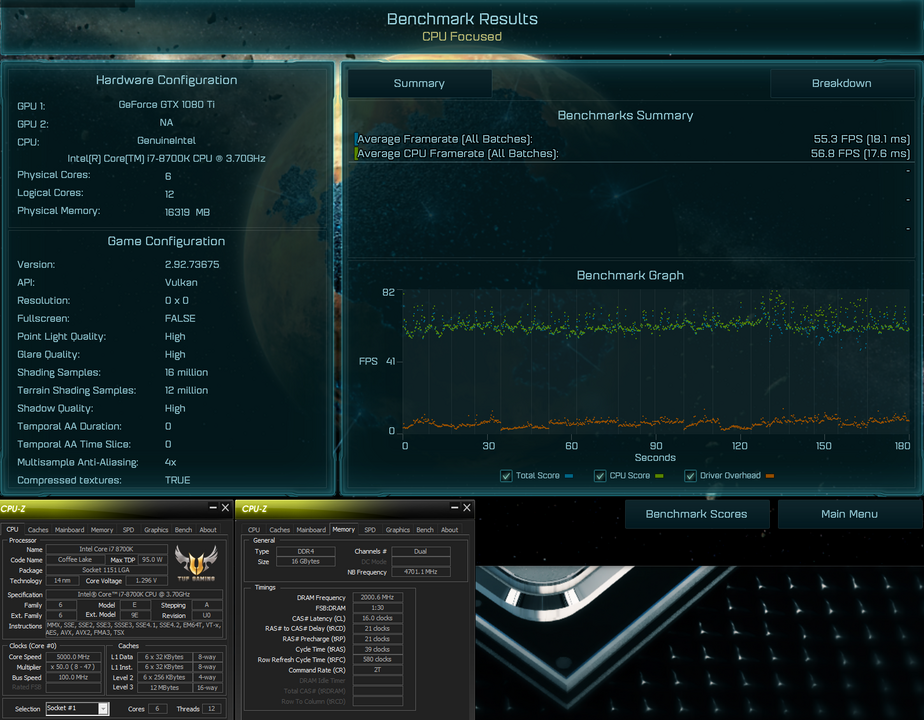This screenshot has width=924, height=720.
Task: Click the orange Driver Overhead legend swatch
Action: coord(770,476)
